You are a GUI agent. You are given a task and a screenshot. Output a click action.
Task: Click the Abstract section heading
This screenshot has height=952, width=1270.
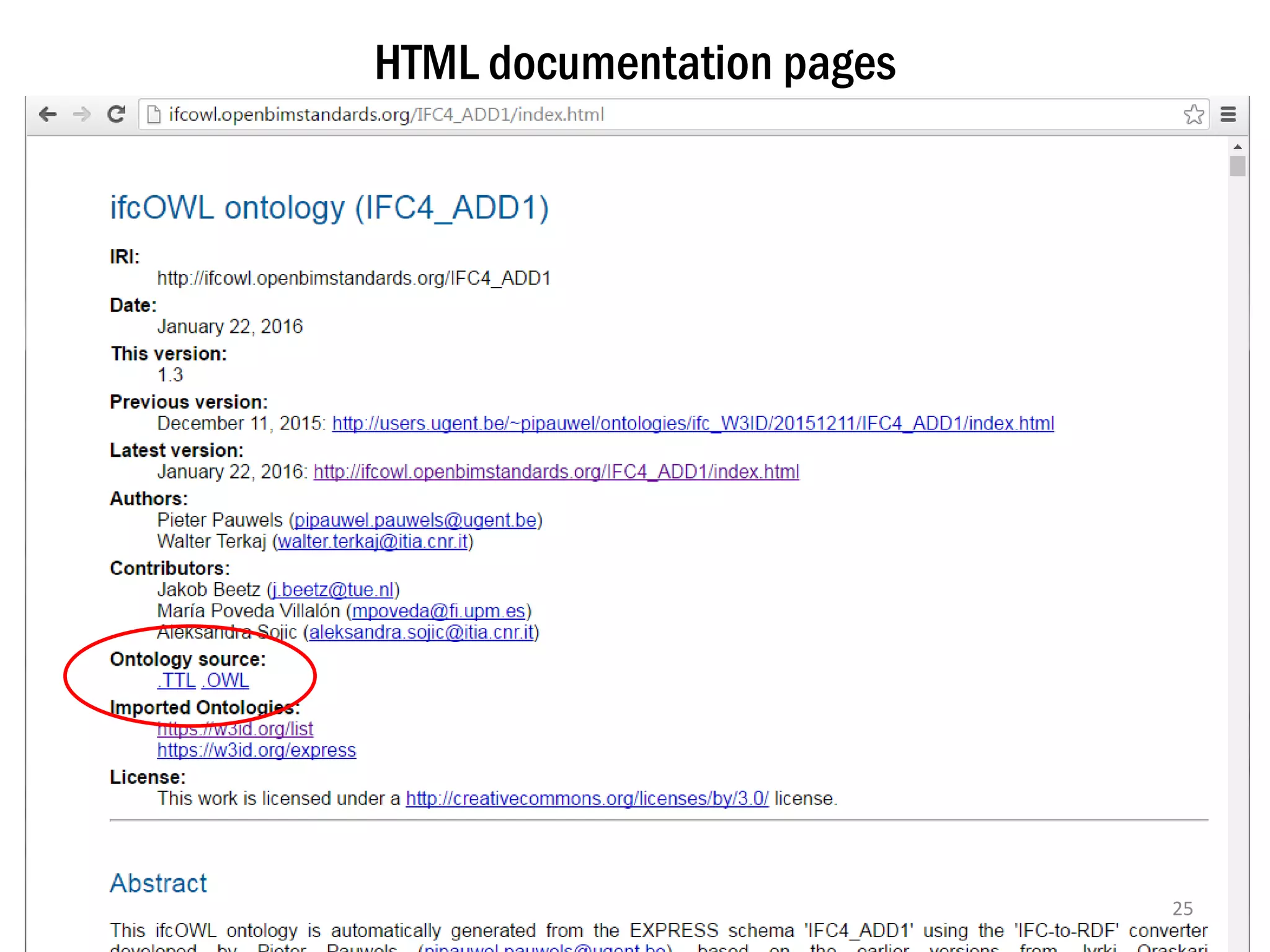pyautogui.click(x=158, y=883)
